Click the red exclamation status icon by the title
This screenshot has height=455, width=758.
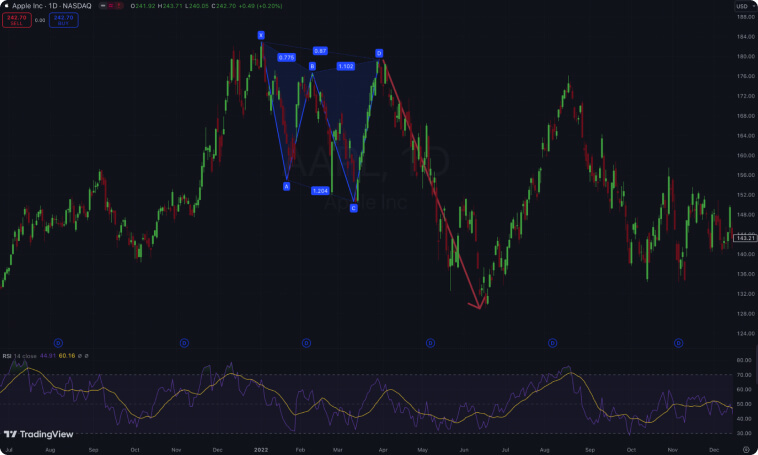coord(118,6)
